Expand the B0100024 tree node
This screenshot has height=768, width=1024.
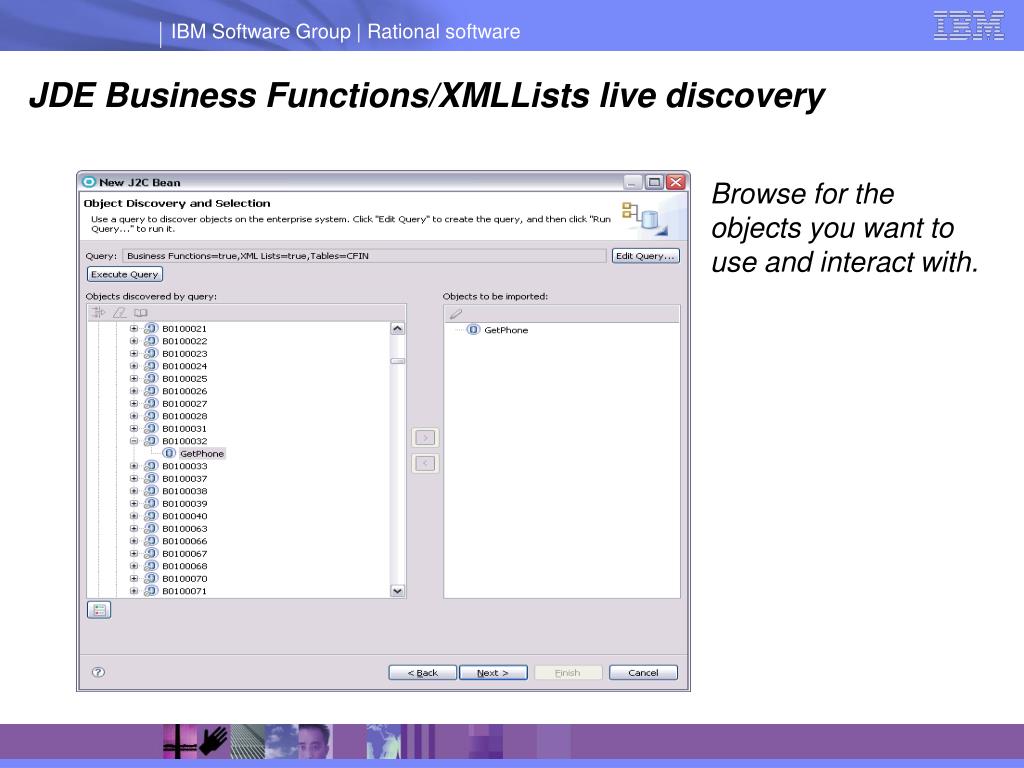[134, 366]
